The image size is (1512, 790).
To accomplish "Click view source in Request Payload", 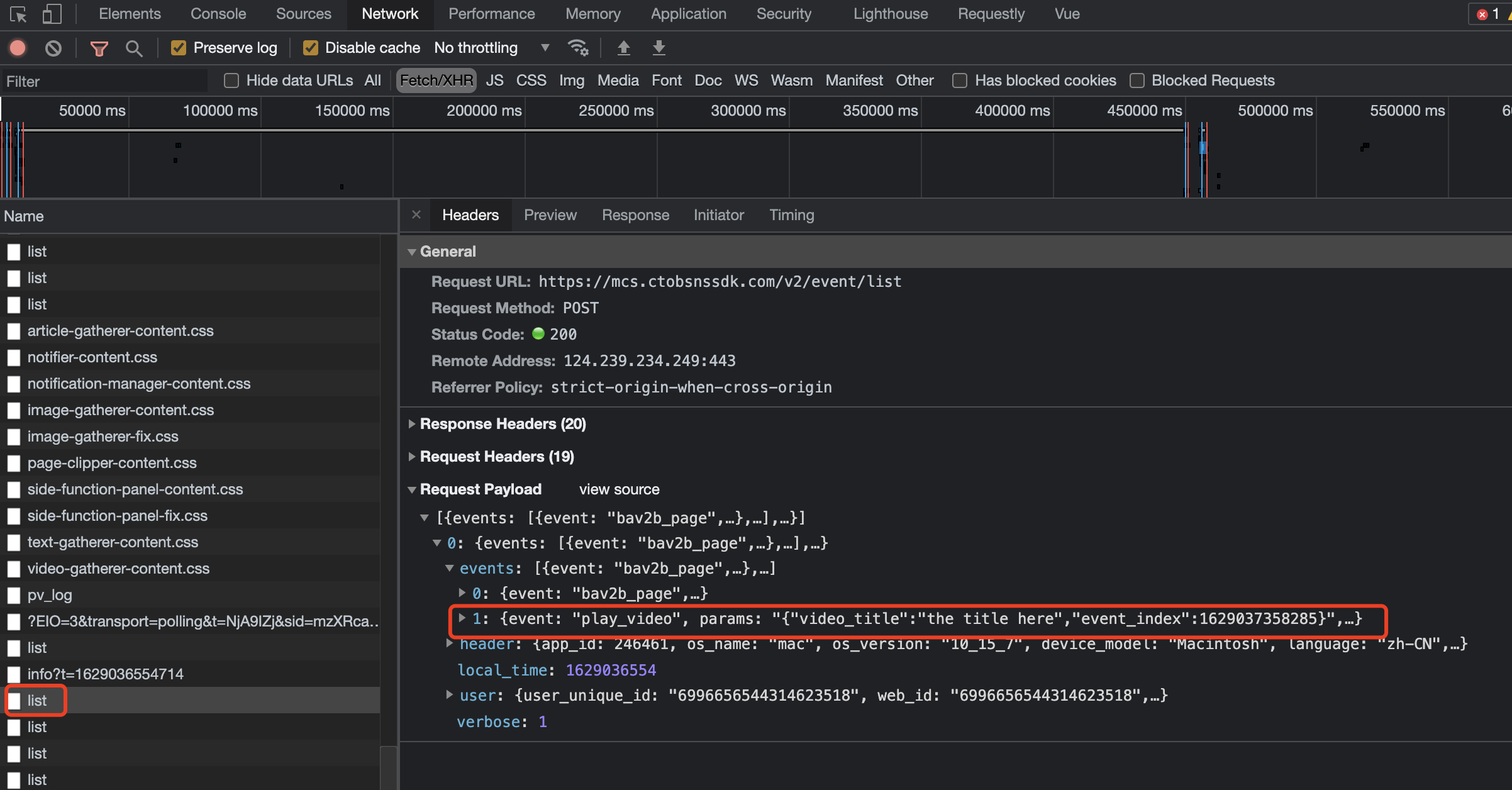I will coord(619,489).
